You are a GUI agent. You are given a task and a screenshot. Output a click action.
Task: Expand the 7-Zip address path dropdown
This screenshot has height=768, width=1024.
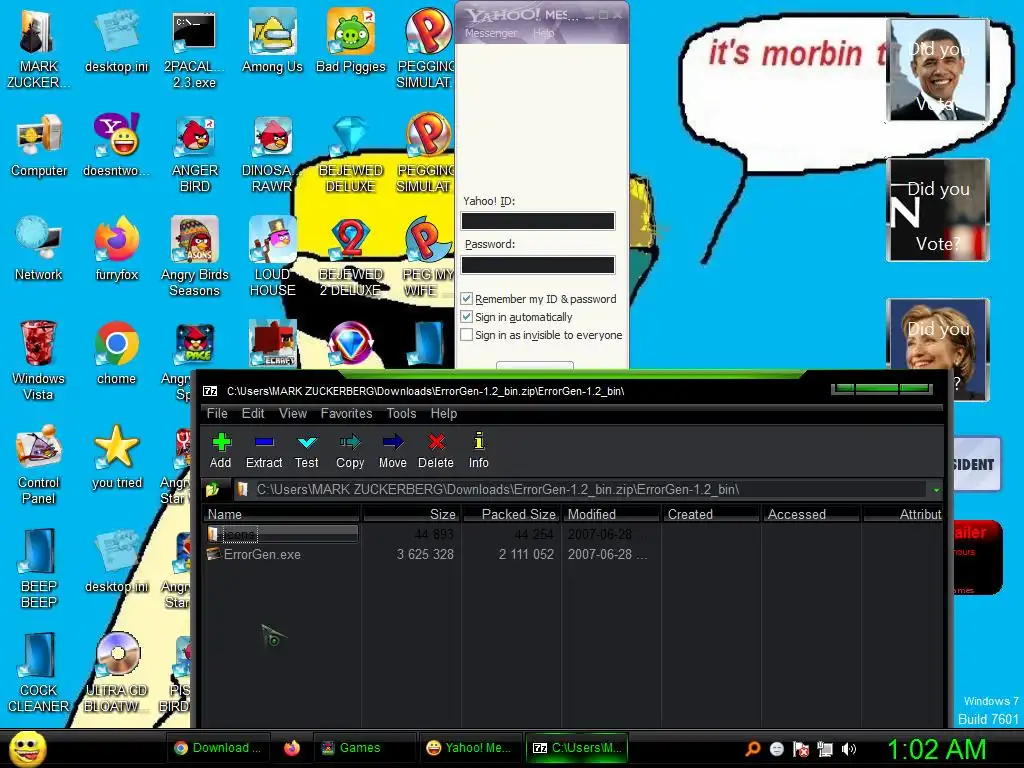[936, 490]
